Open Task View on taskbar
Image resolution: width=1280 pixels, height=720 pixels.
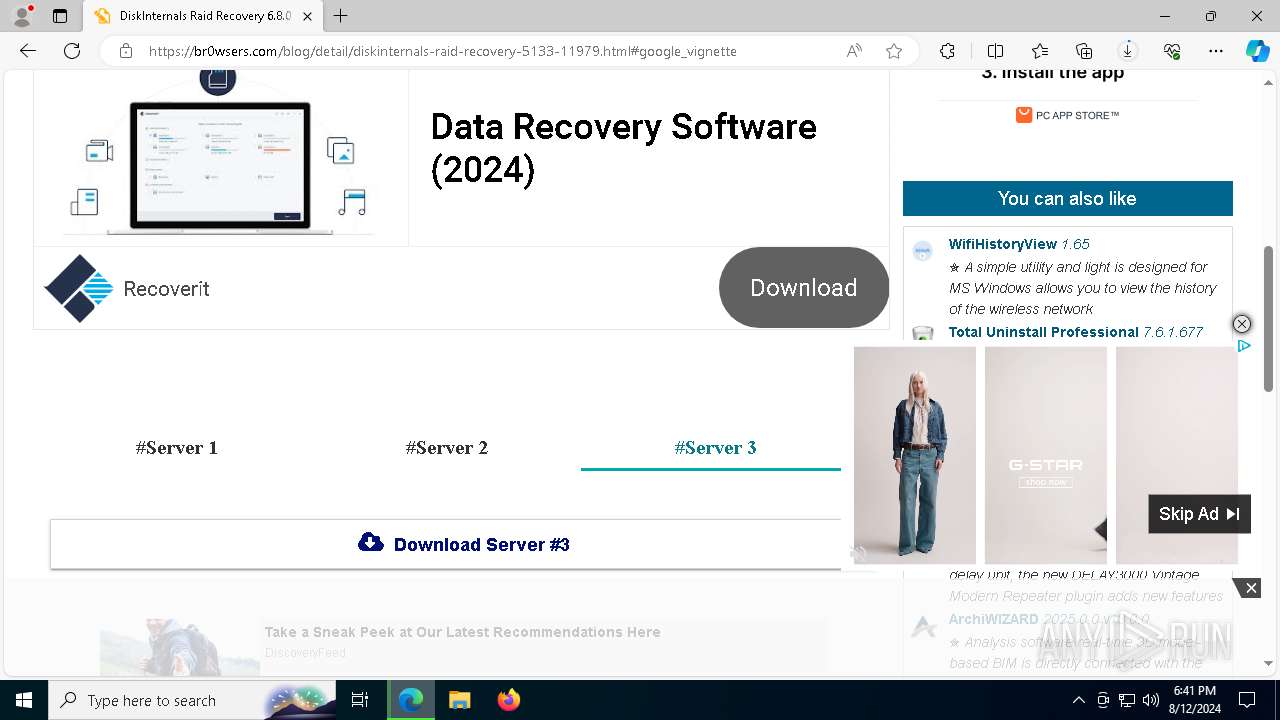click(360, 700)
